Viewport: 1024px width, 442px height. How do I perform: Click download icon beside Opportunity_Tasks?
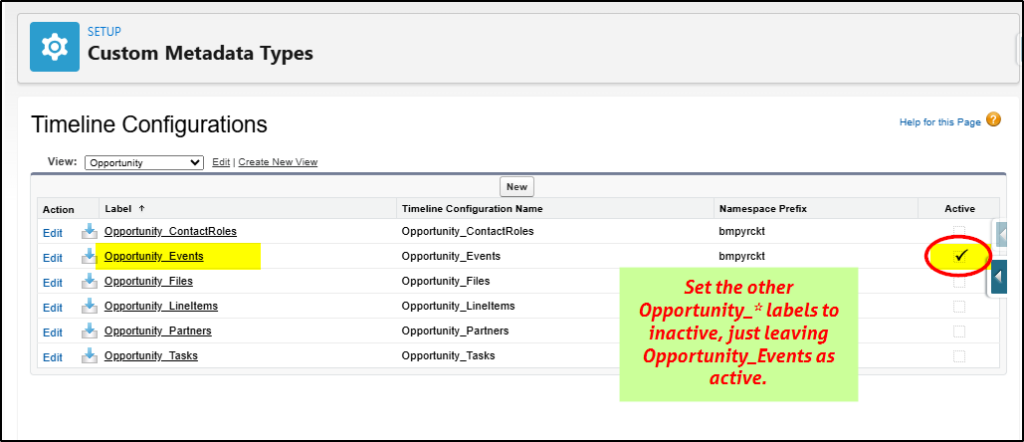tap(89, 357)
